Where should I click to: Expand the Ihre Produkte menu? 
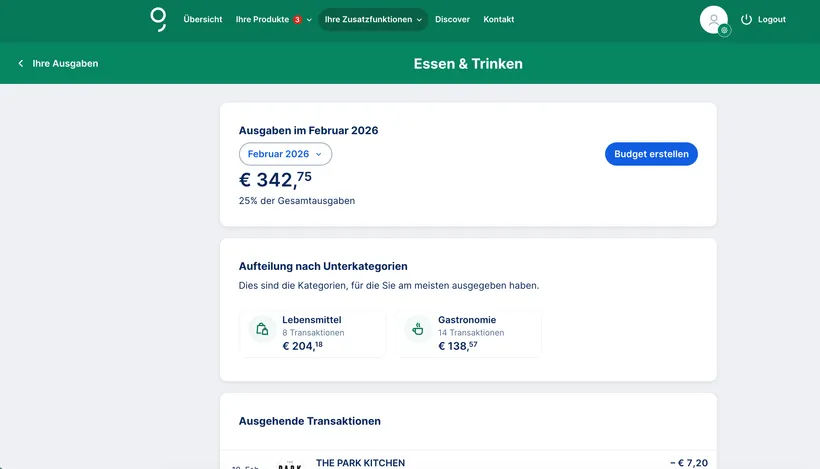click(x=274, y=19)
